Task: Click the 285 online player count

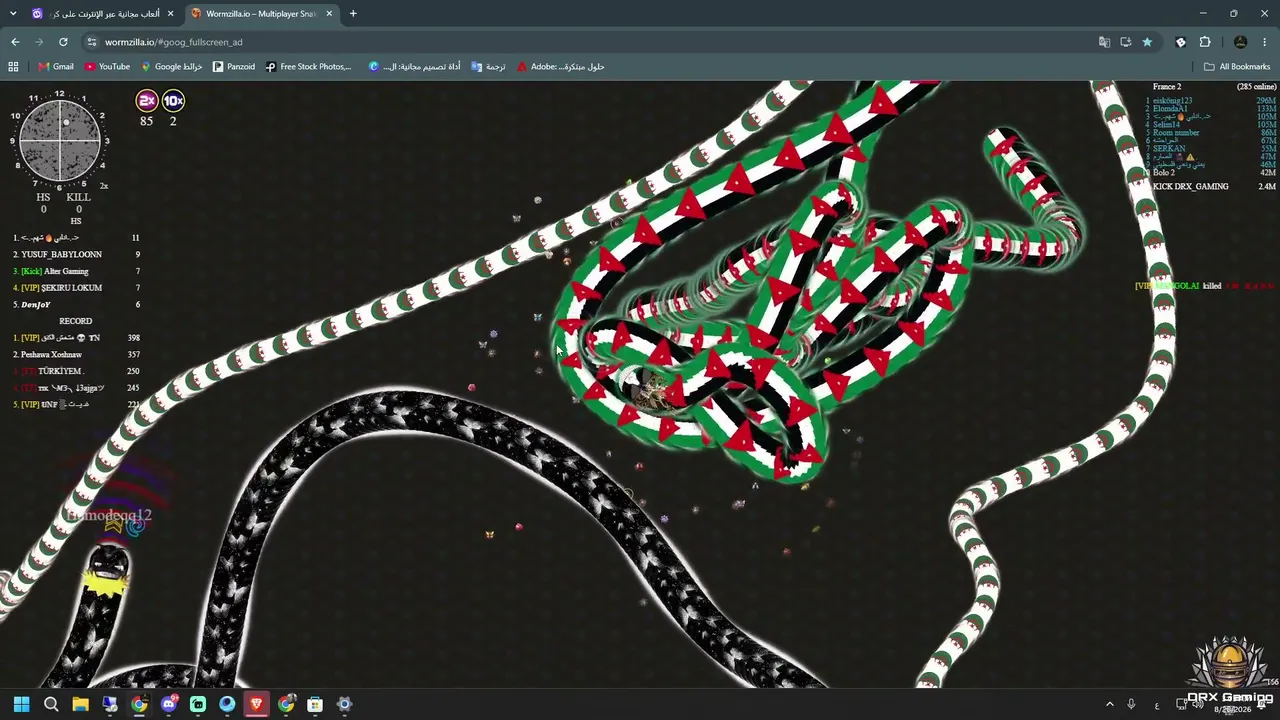Action: pos(1257,87)
